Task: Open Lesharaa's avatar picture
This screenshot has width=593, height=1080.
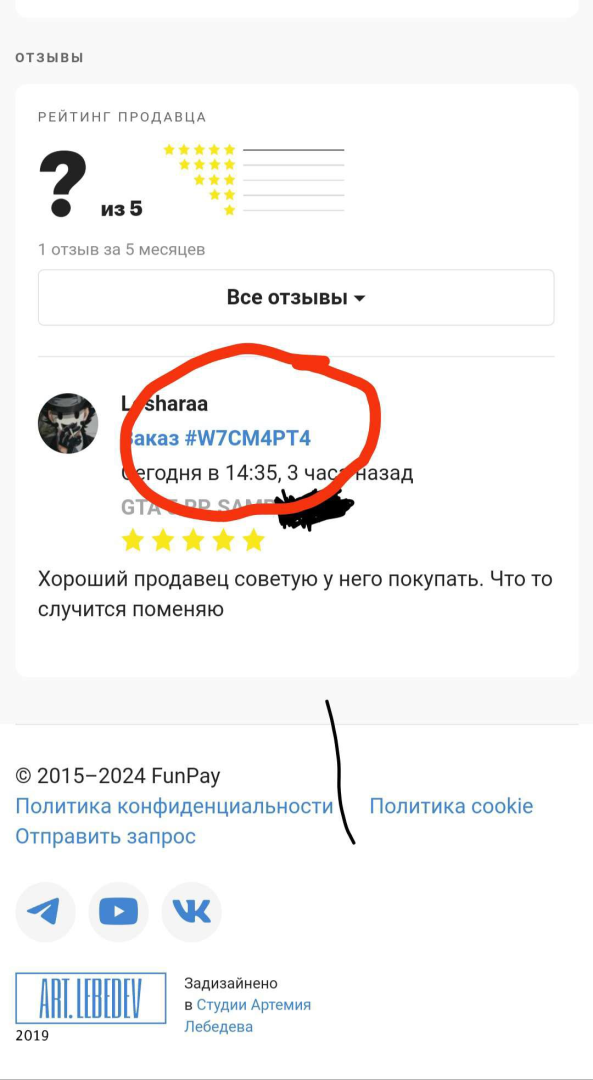Action: 67,424
